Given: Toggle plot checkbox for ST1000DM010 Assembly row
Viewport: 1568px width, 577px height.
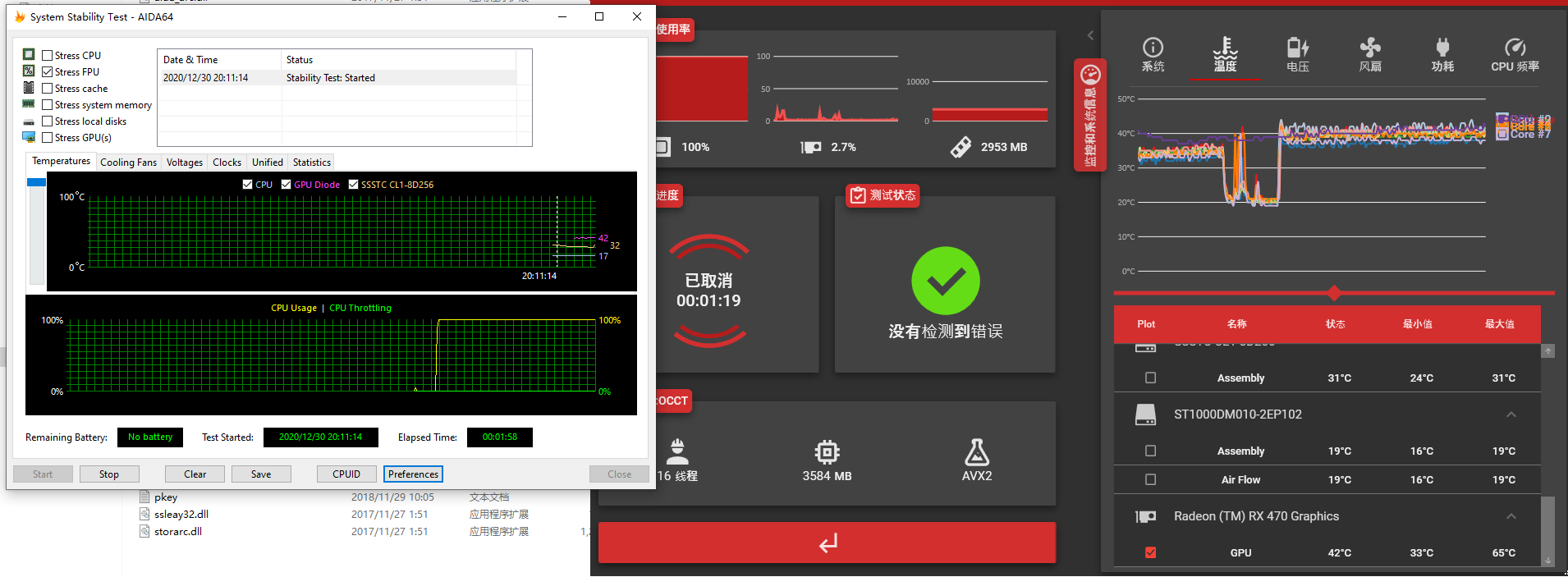Looking at the screenshot, I should [1150, 451].
